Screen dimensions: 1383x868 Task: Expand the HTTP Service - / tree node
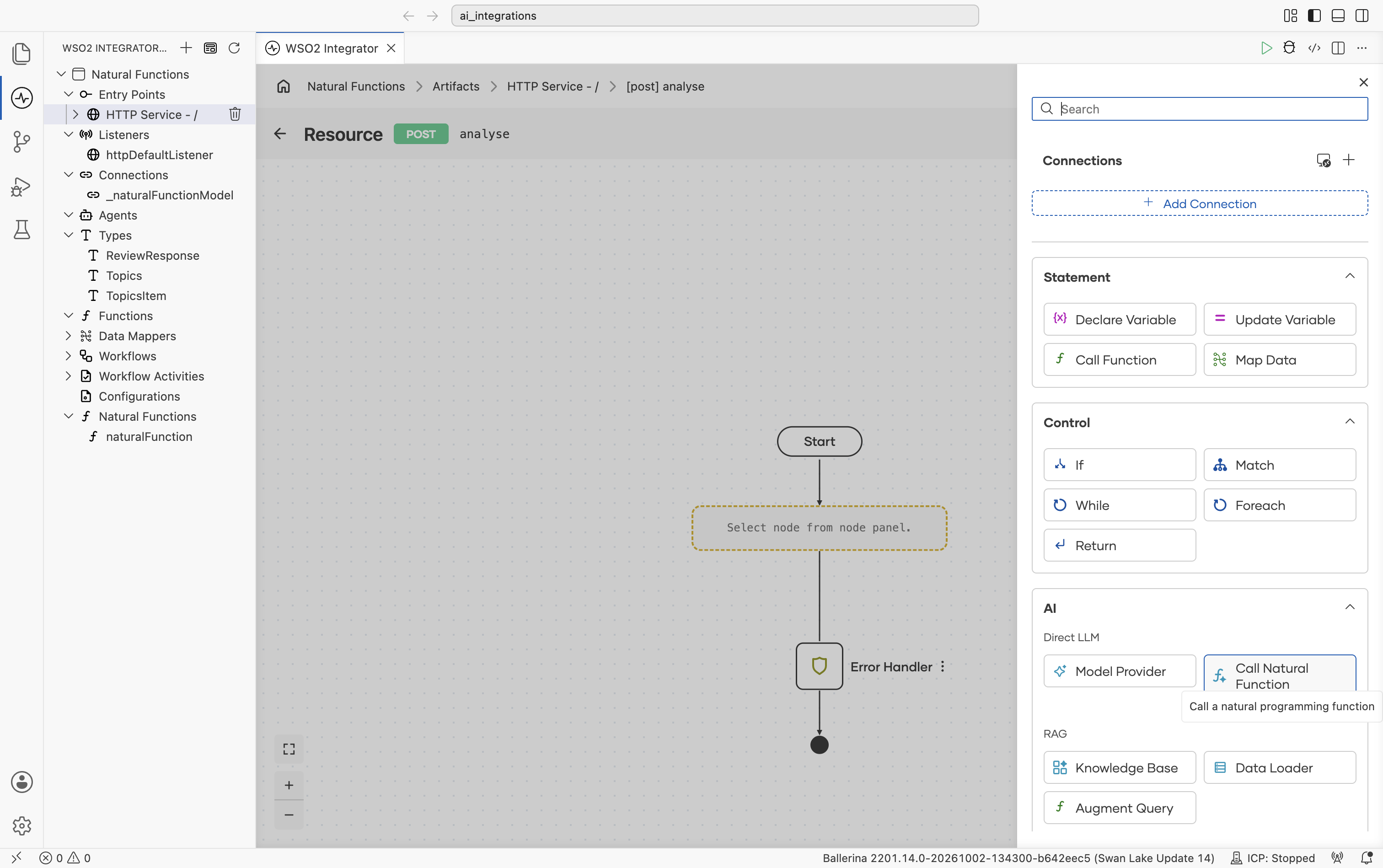coord(75,114)
